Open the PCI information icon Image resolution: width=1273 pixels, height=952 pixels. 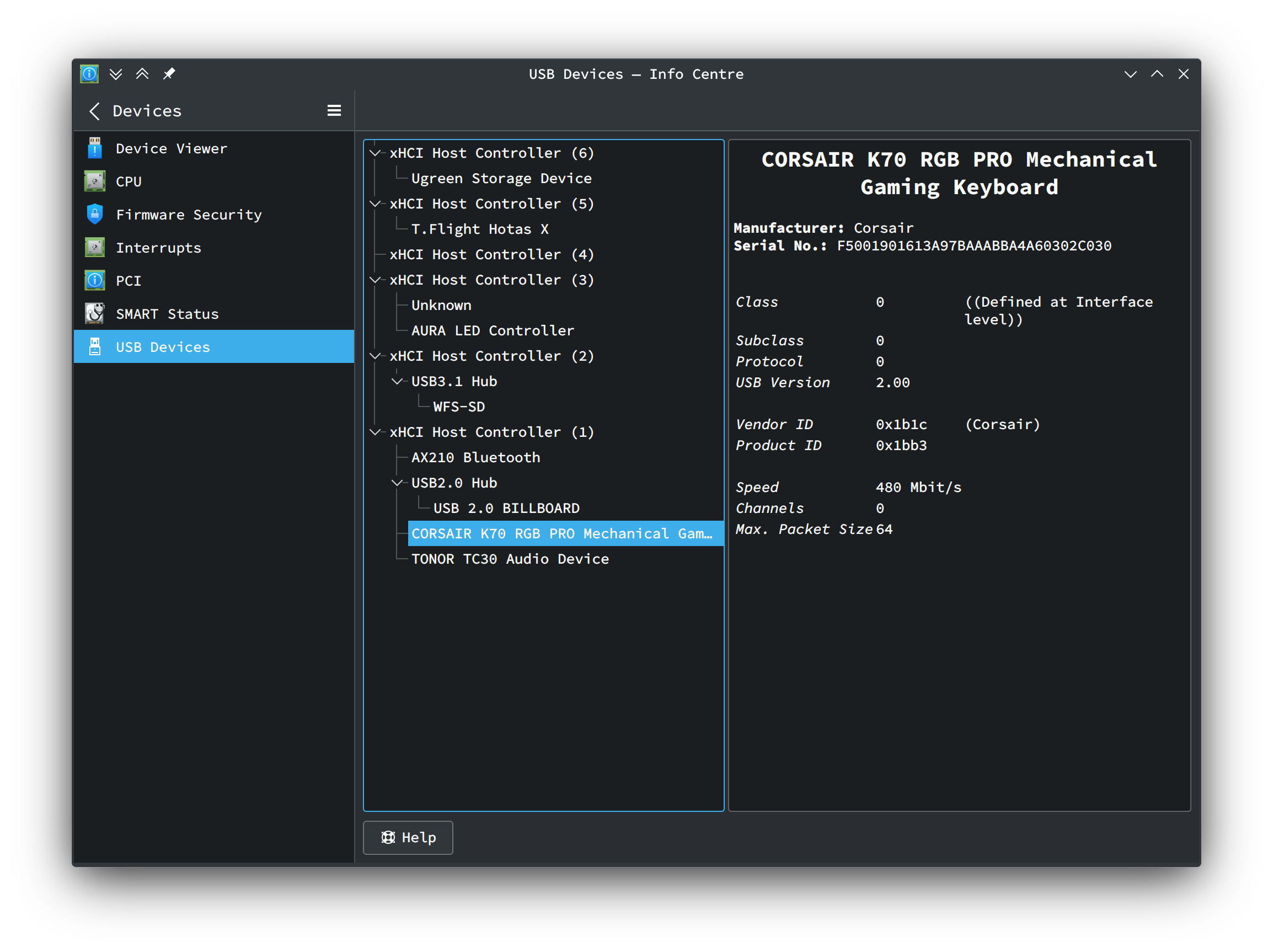[95, 280]
